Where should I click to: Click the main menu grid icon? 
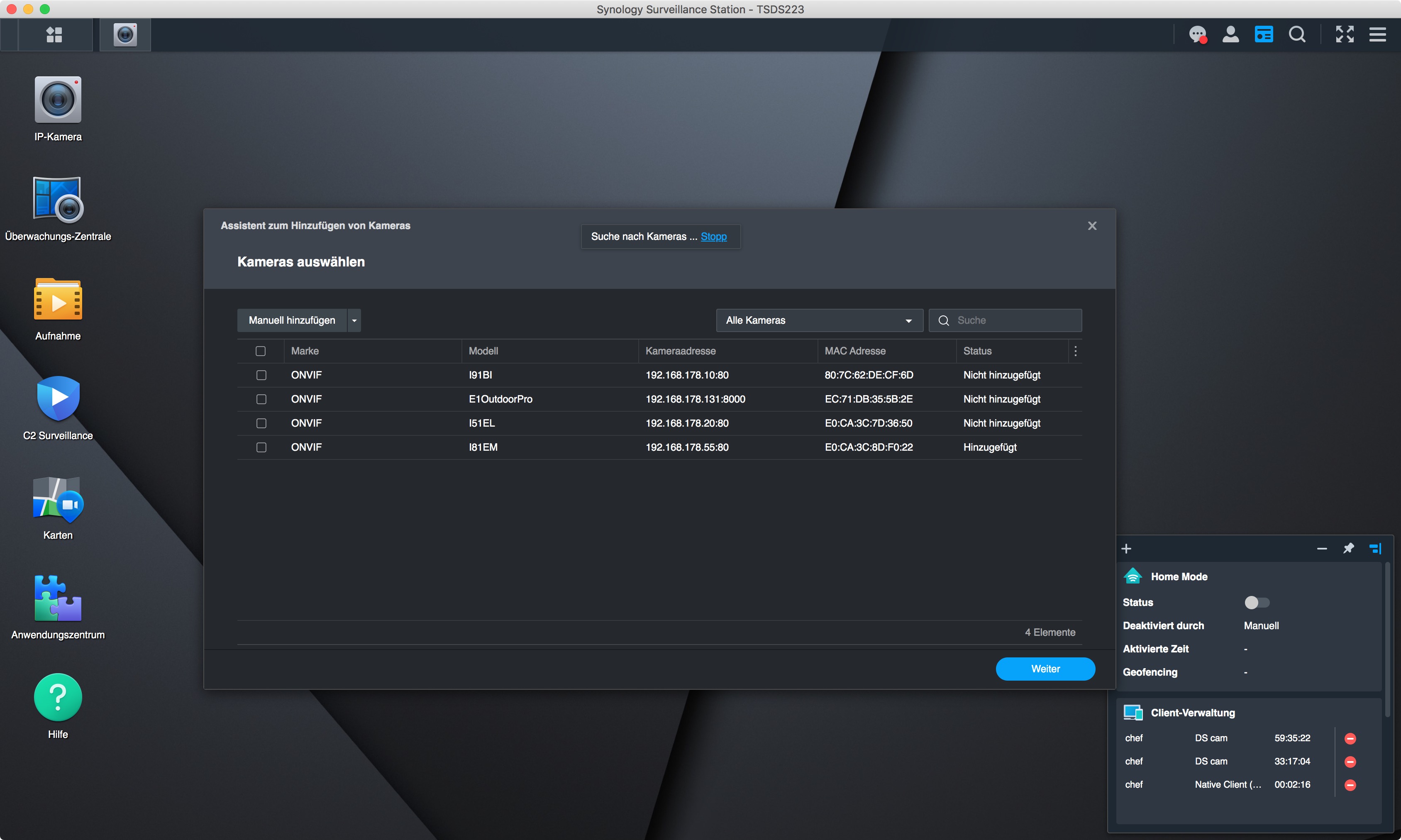tap(54, 35)
